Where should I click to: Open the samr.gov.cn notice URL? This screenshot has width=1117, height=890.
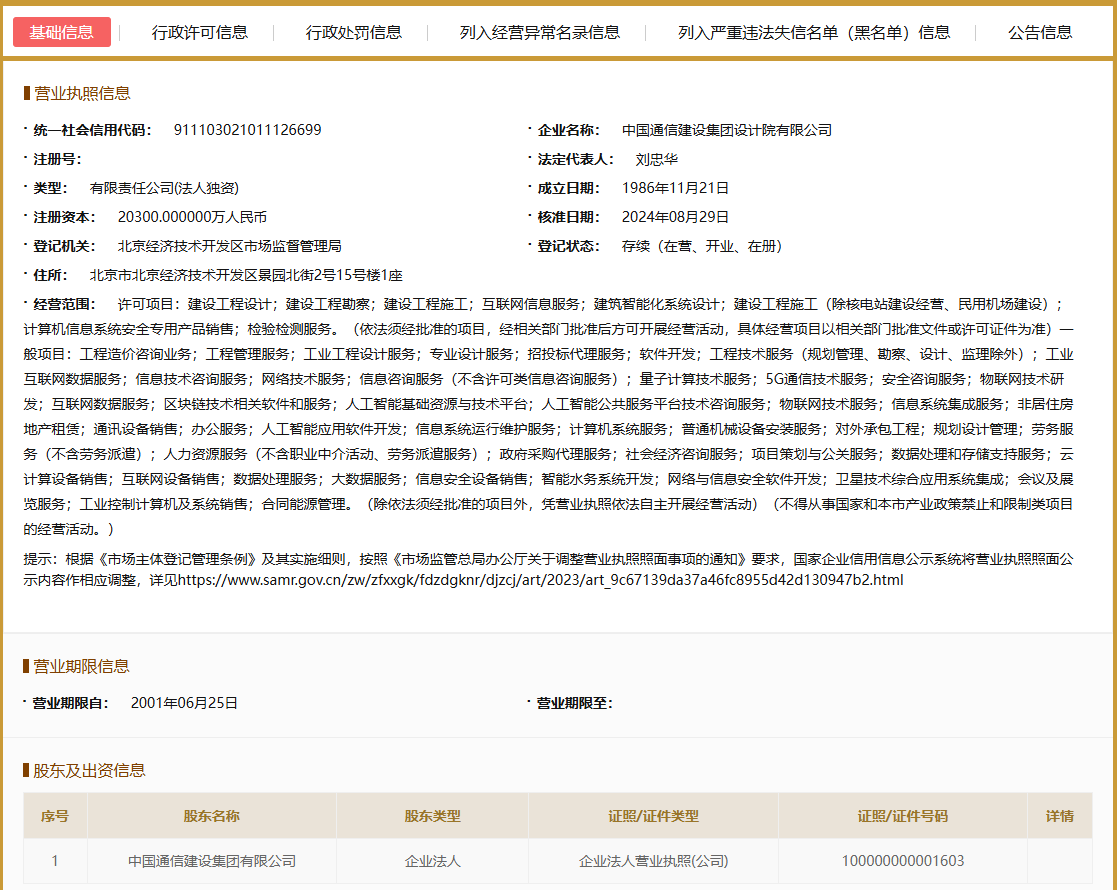[x=540, y=579]
